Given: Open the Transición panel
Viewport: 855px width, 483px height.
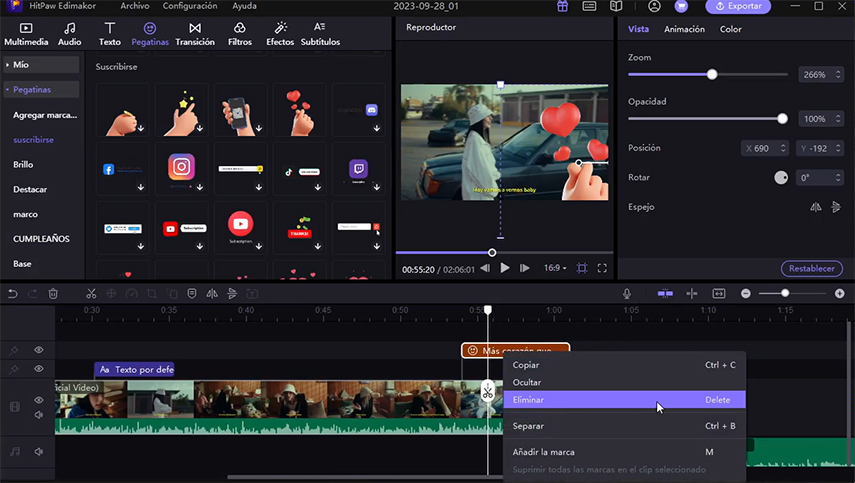Looking at the screenshot, I should 195,34.
